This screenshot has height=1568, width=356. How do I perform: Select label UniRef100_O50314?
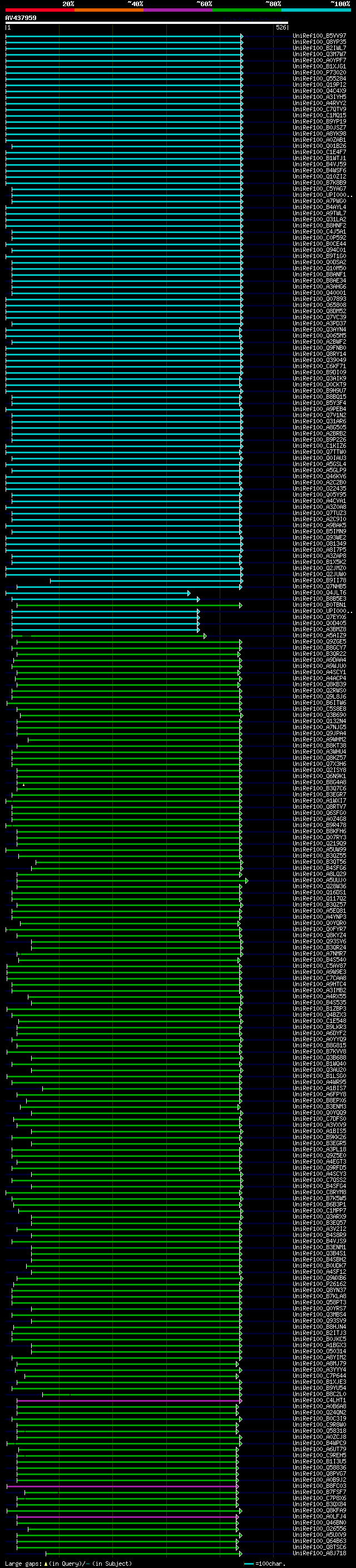click(319, 1351)
